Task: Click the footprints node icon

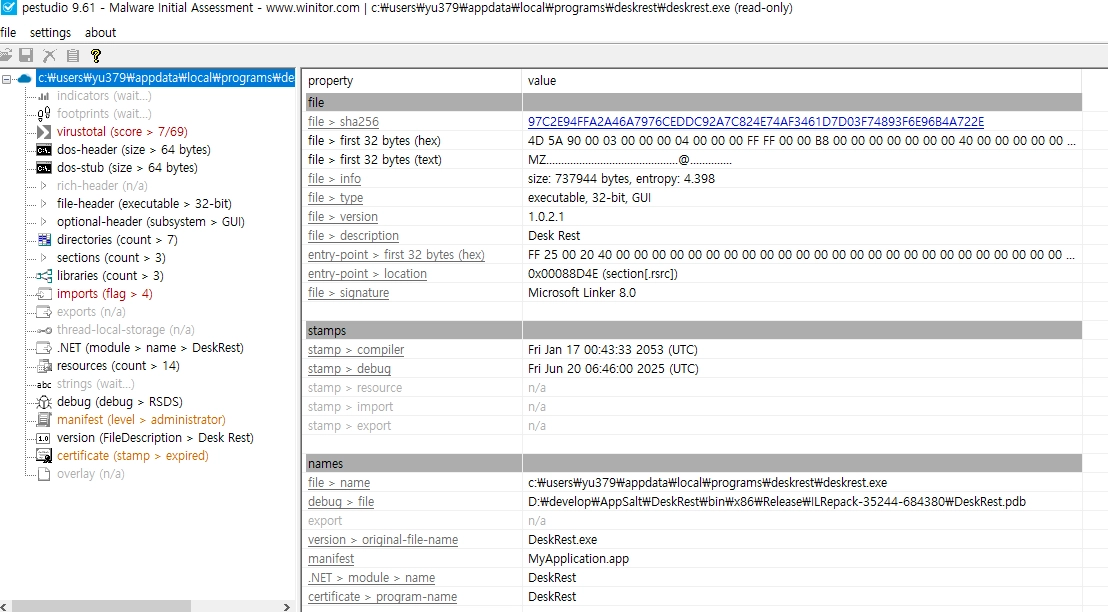Action: 44,113
